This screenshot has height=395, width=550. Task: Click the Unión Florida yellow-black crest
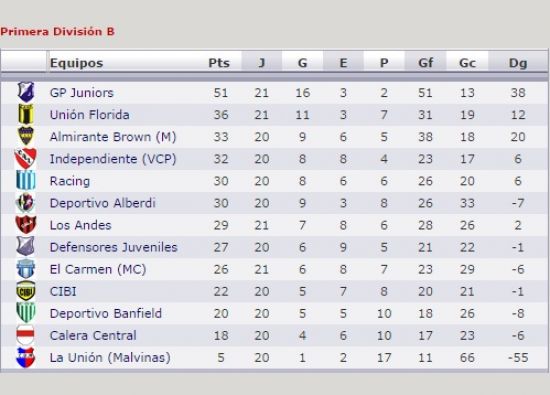pos(26,114)
